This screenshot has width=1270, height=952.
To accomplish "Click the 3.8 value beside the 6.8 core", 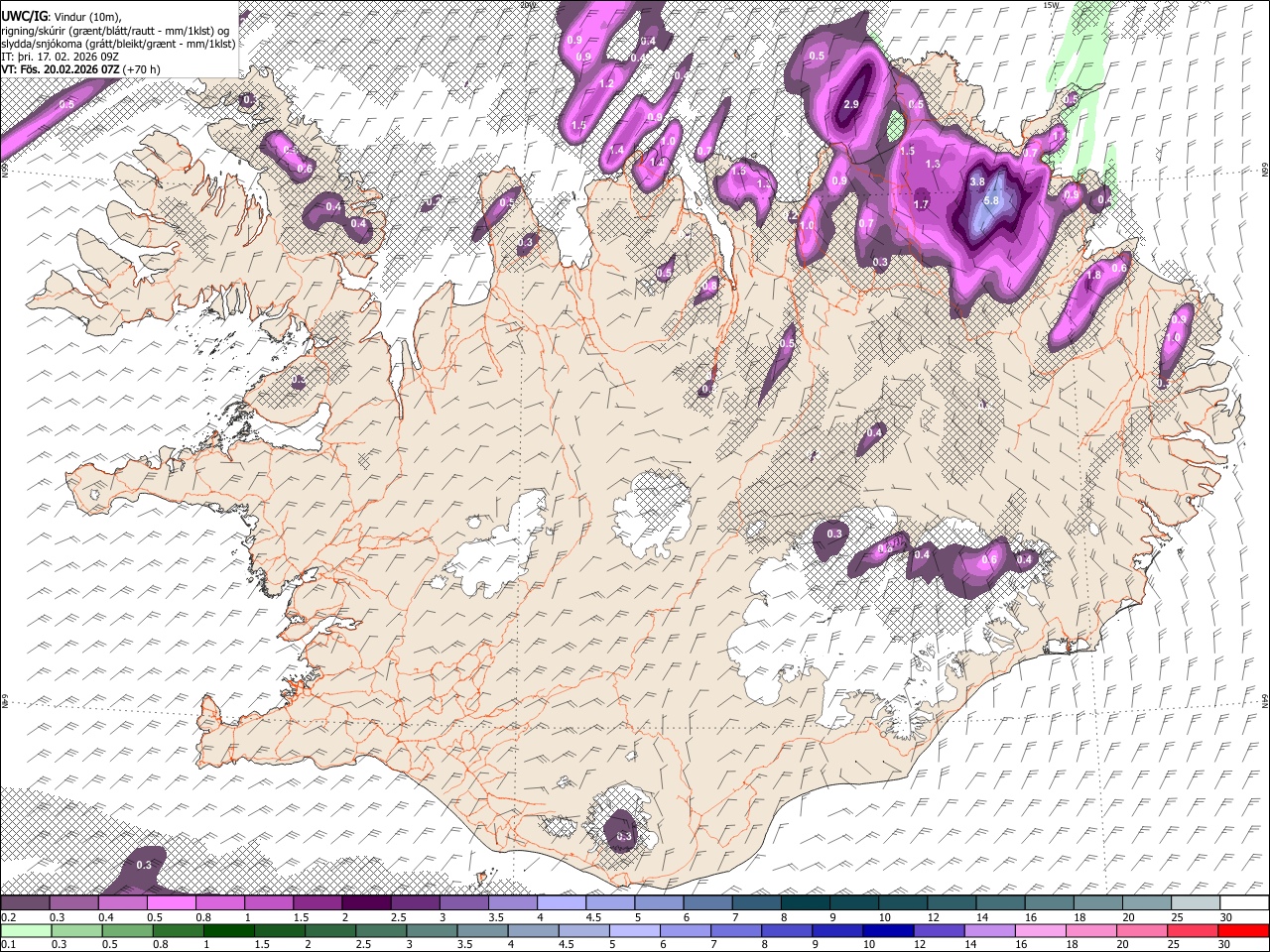I will [x=976, y=182].
